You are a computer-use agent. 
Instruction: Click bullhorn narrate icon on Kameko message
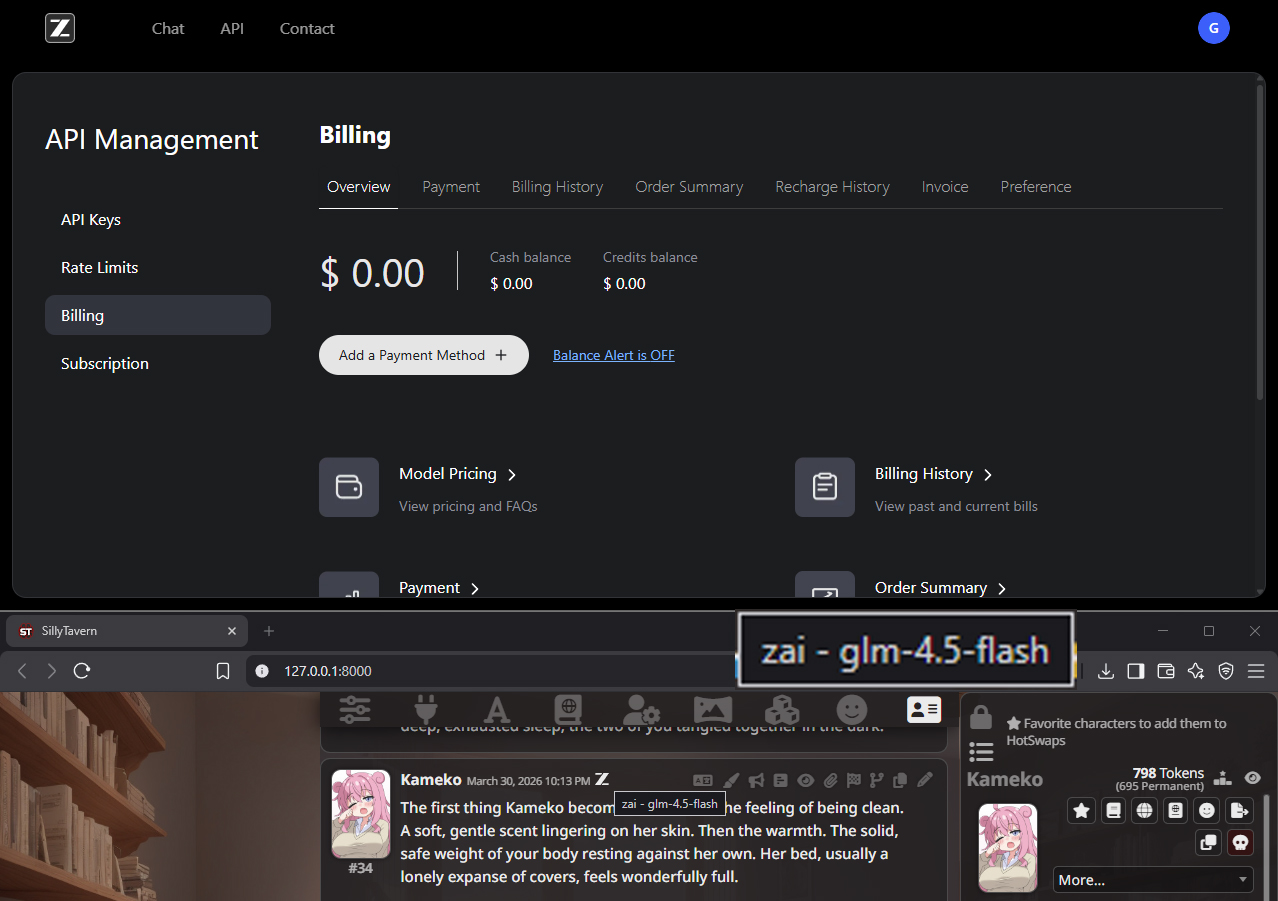[757, 780]
